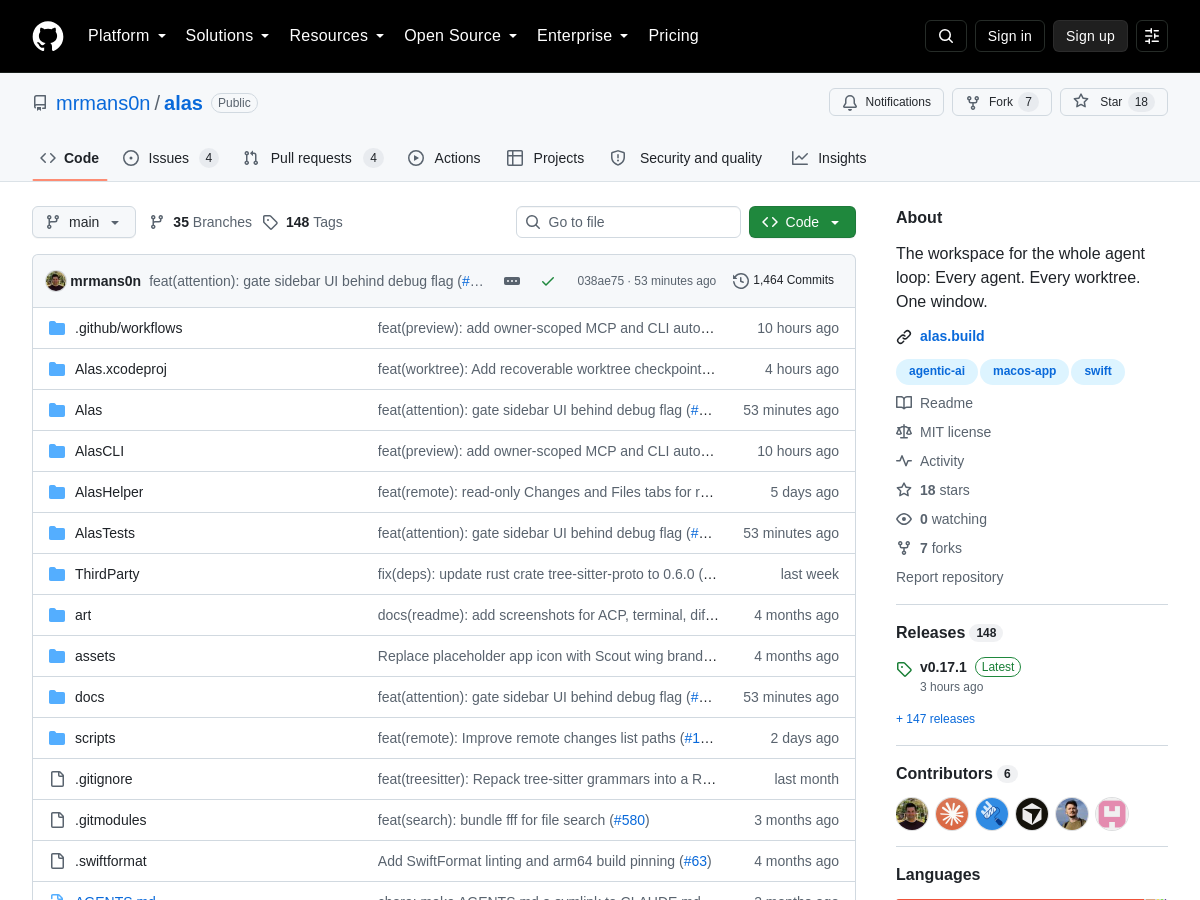Click the macos-app topic tag
This screenshot has width=1200, height=900.
tap(1024, 371)
